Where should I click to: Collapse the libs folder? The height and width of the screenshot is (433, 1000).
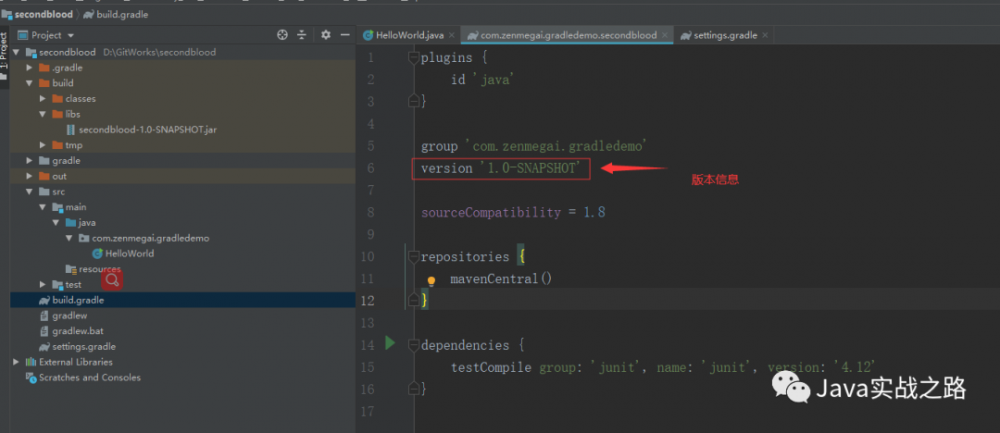pos(42,114)
